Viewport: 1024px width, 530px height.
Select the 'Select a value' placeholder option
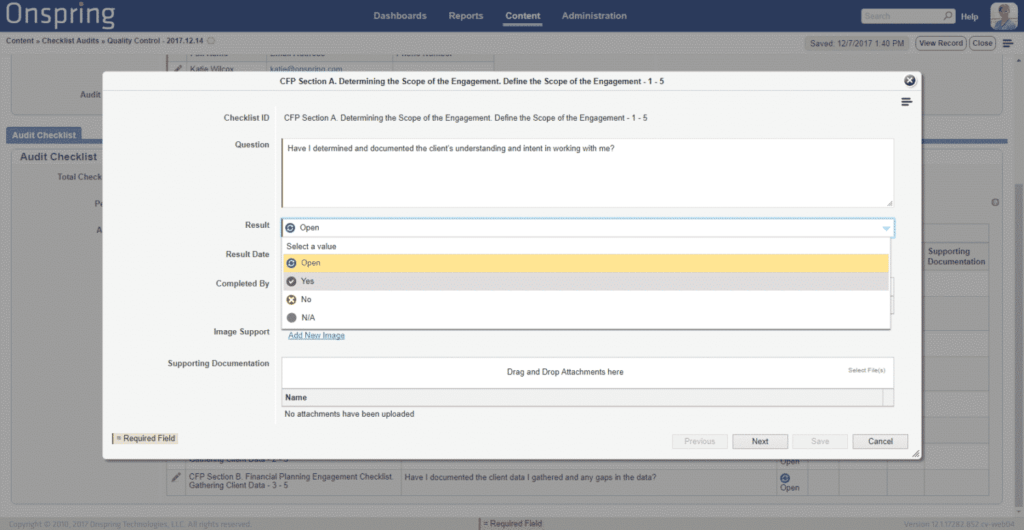point(586,247)
